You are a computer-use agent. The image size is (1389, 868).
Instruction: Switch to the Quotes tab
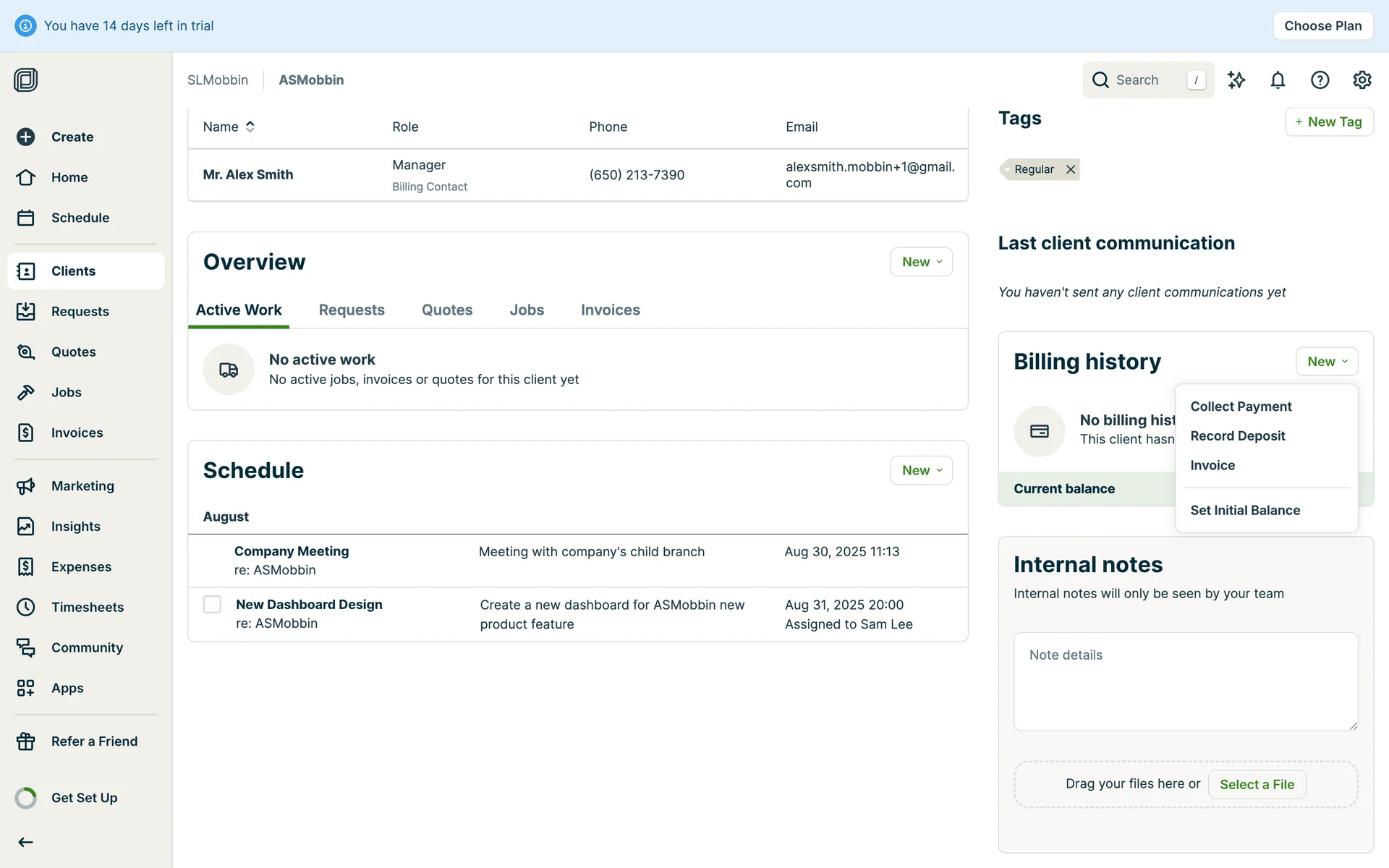tap(446, 310)
